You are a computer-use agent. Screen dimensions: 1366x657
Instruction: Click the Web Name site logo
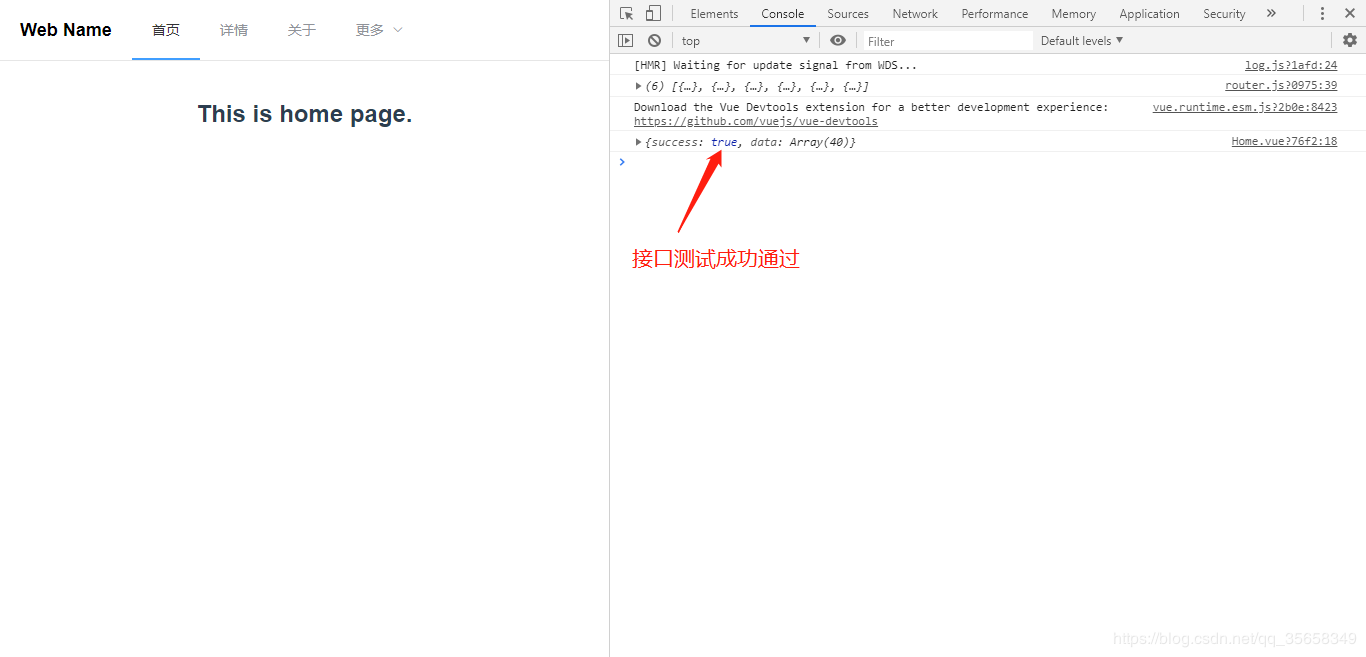(x=66, y=30)
